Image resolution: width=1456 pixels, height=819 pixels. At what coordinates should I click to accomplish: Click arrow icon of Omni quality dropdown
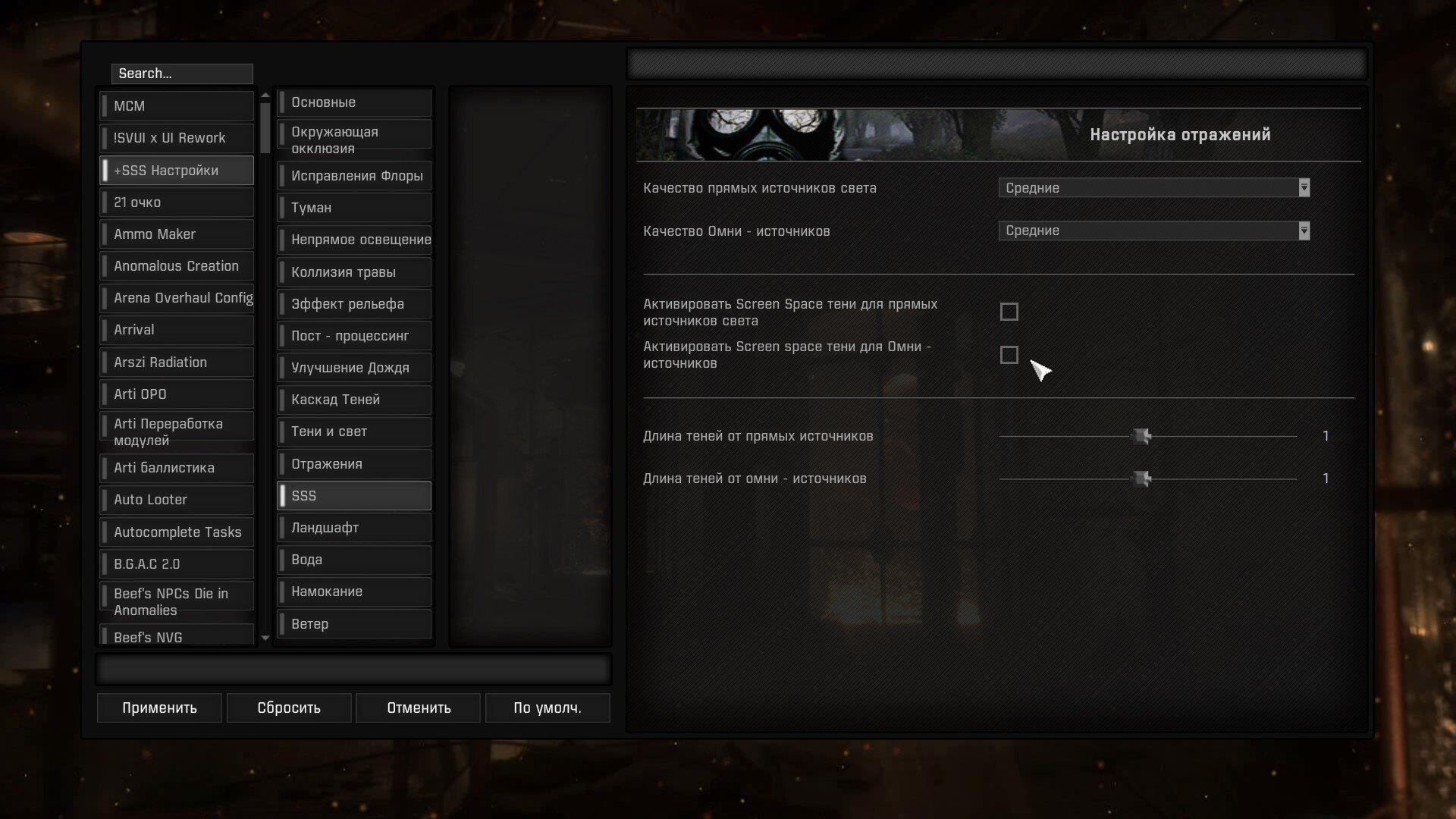tap(1304, 231)
